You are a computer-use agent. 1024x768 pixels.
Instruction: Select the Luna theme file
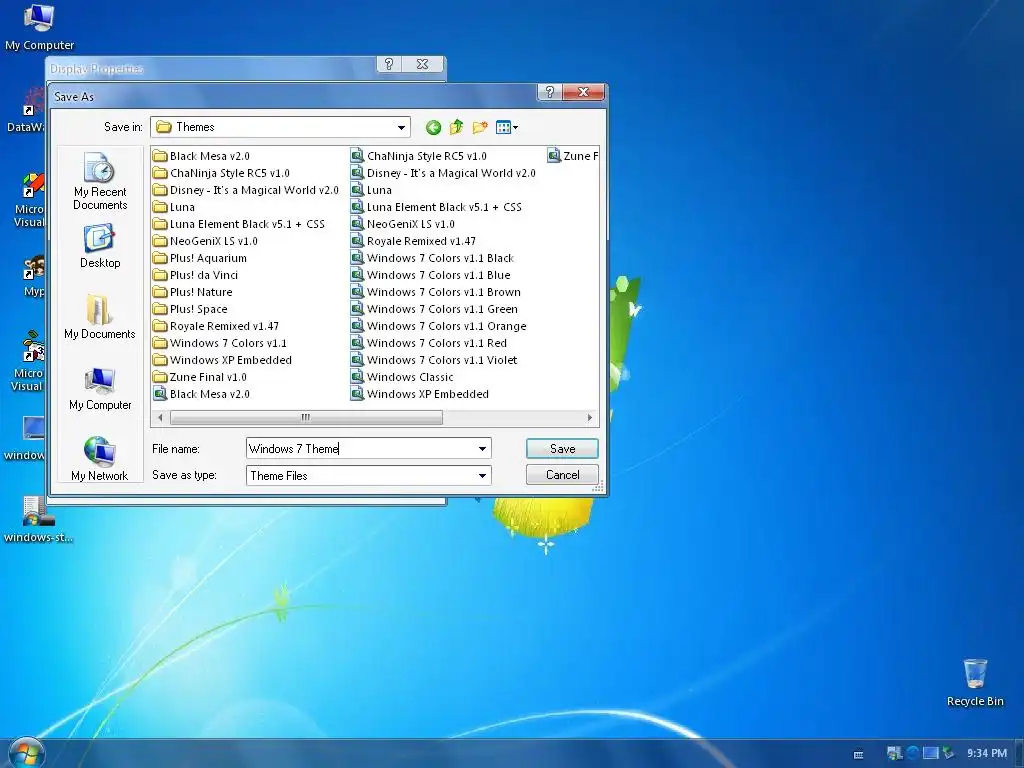371,190
